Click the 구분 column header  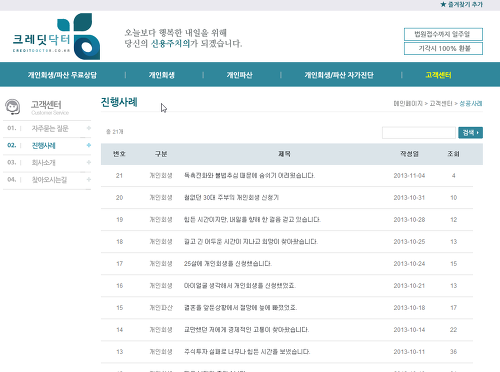click(161, 154)
